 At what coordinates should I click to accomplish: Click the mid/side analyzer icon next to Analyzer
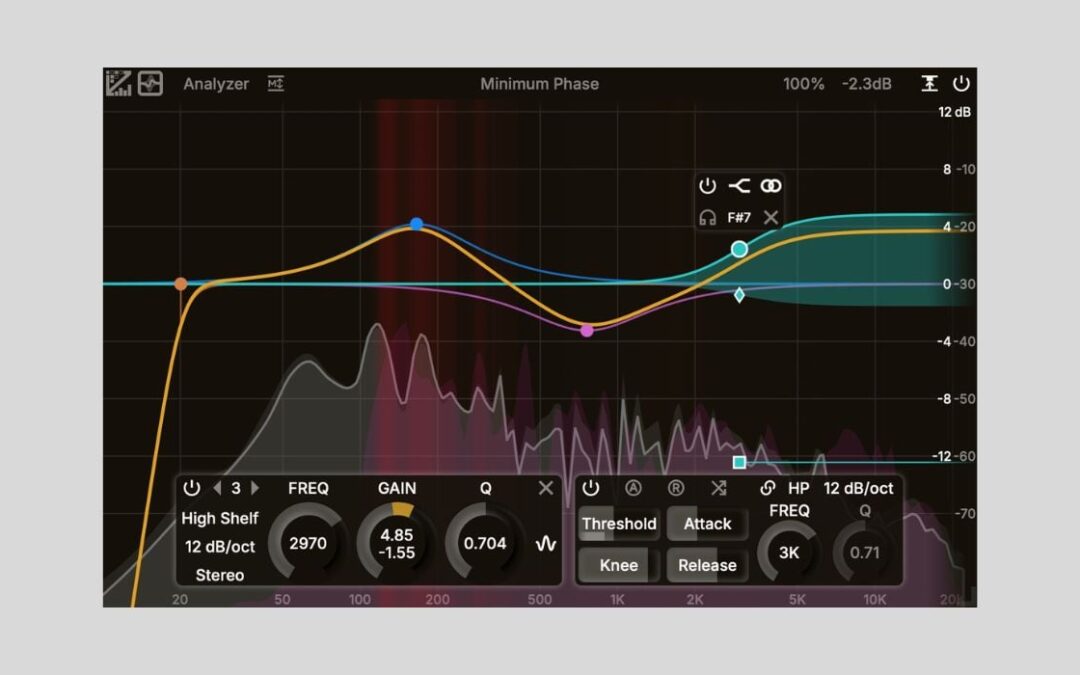(274, 84)
